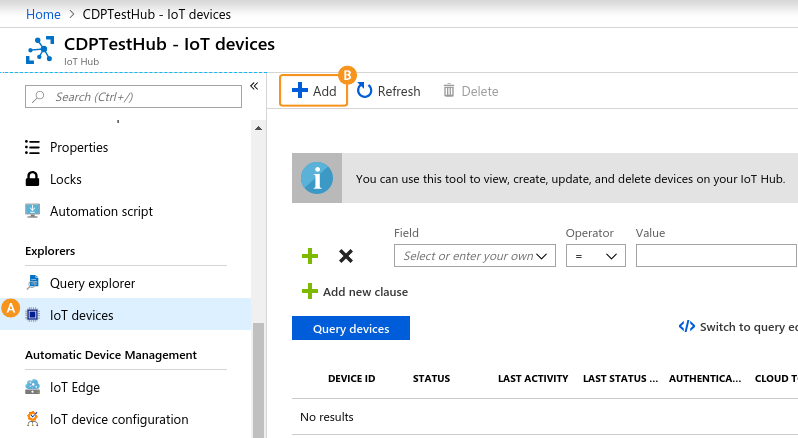Screen dimensions: 798x438
Task: Click the blue info icon in banner
Action: pyautogui.click(x=317, y=179)
